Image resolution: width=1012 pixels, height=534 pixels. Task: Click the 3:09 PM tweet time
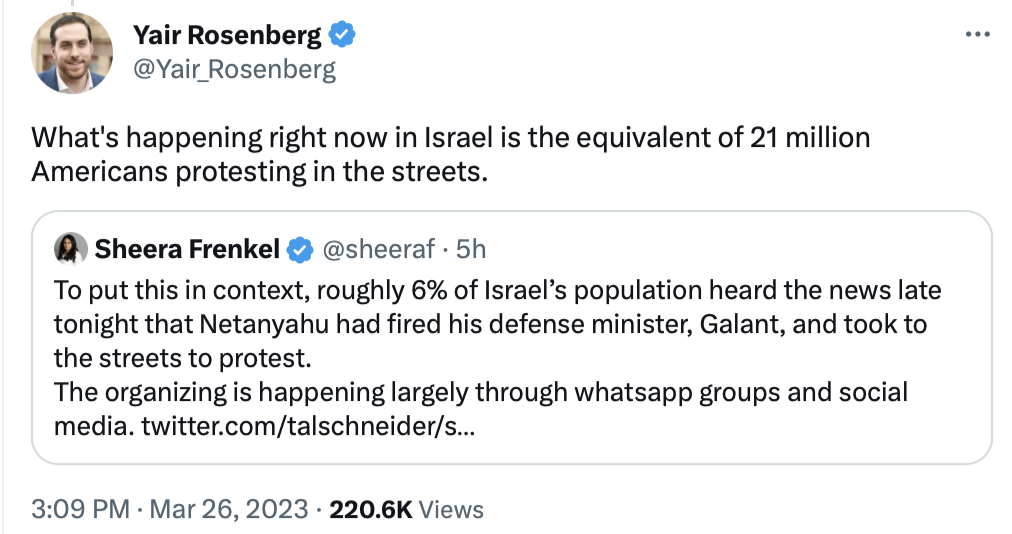80,509
